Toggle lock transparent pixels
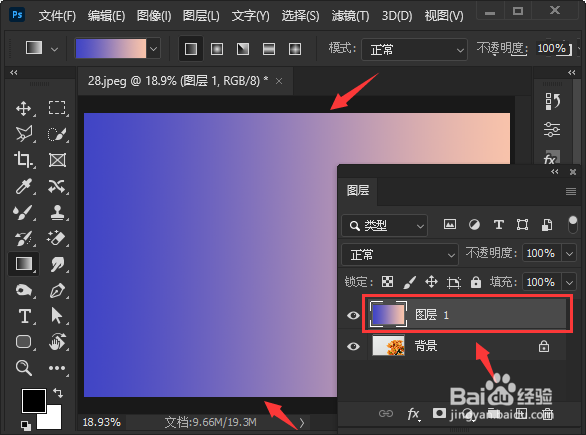586x435 pixels. coord(388,282)
